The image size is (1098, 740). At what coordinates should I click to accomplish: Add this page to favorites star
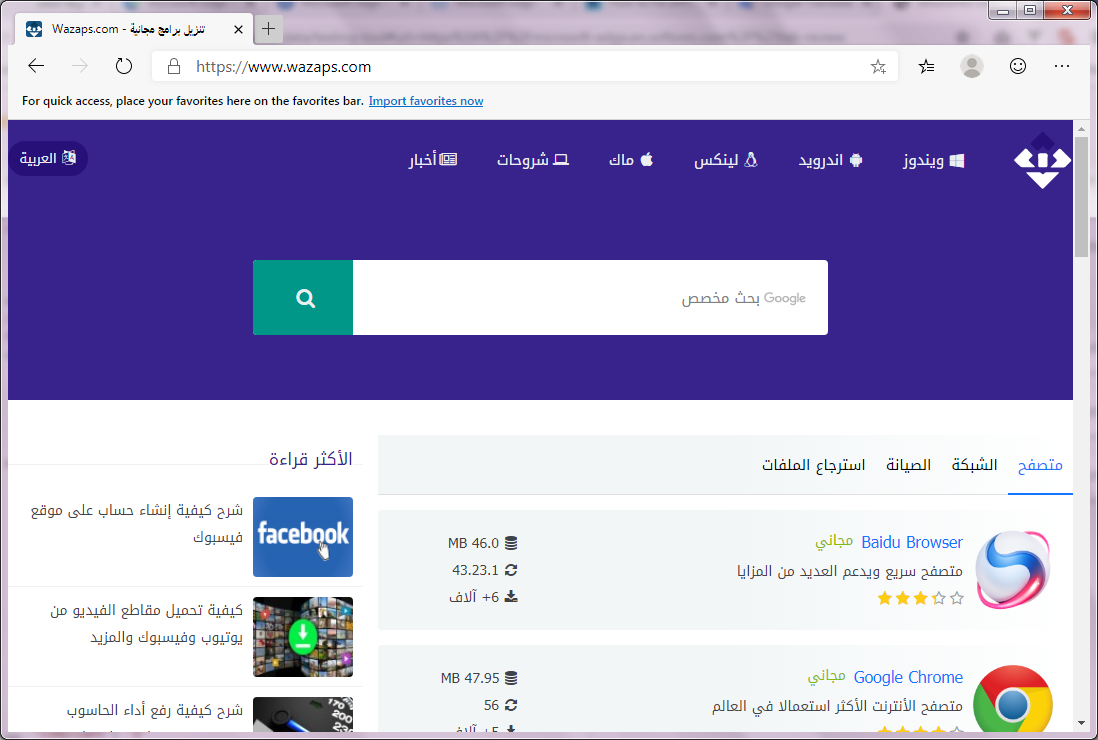[x=878, y=67]
